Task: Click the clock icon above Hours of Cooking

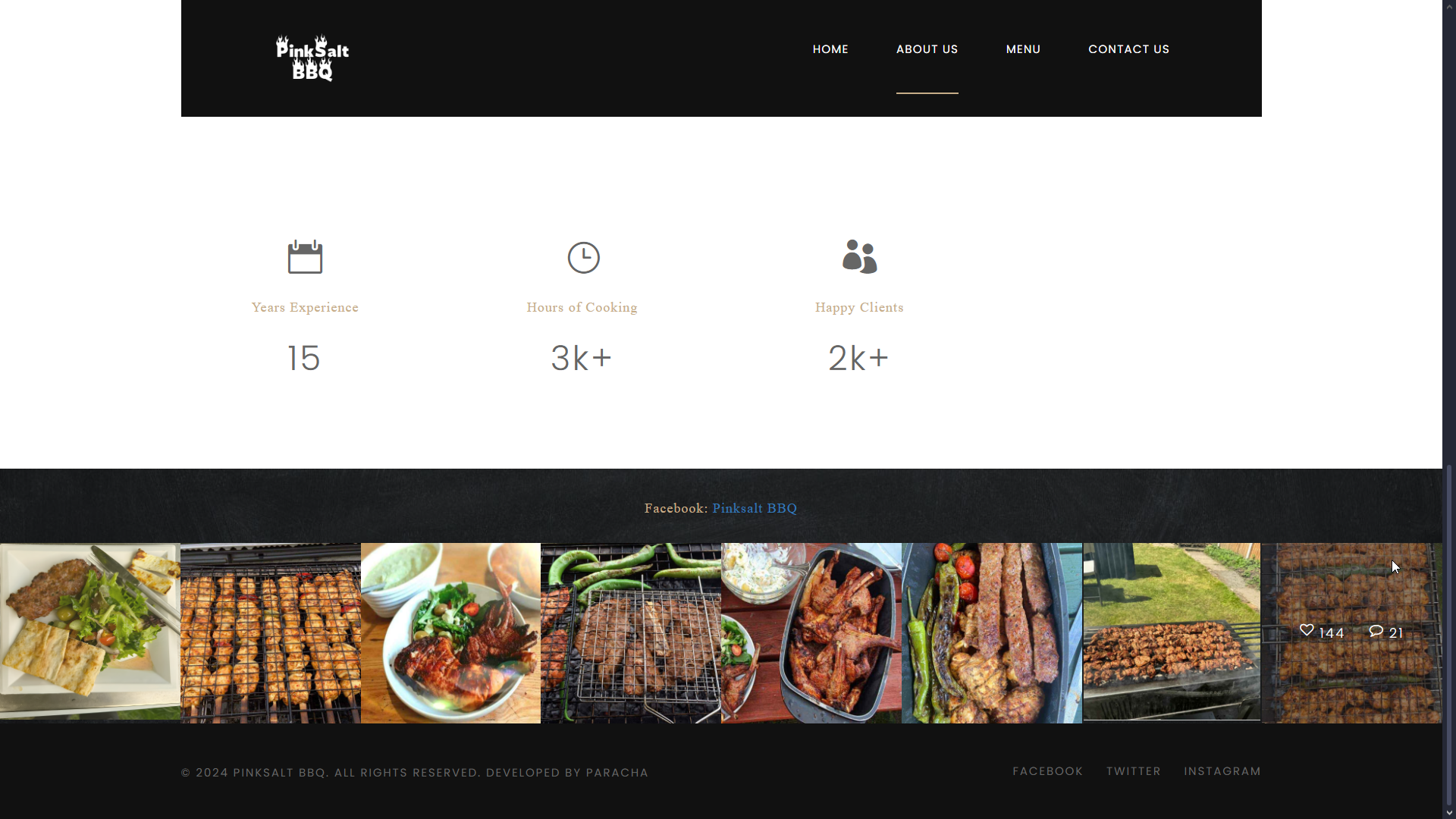Action: 583,258
